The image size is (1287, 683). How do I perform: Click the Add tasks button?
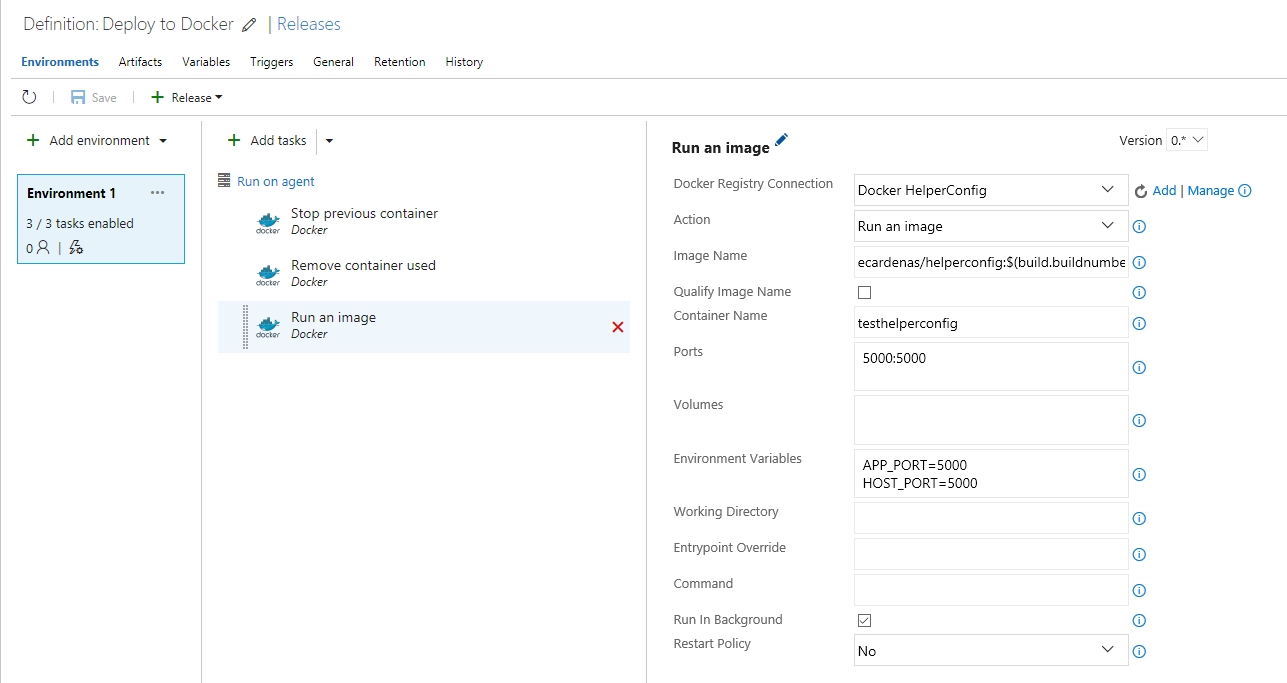pyautogui.click(x=267, y=141)
